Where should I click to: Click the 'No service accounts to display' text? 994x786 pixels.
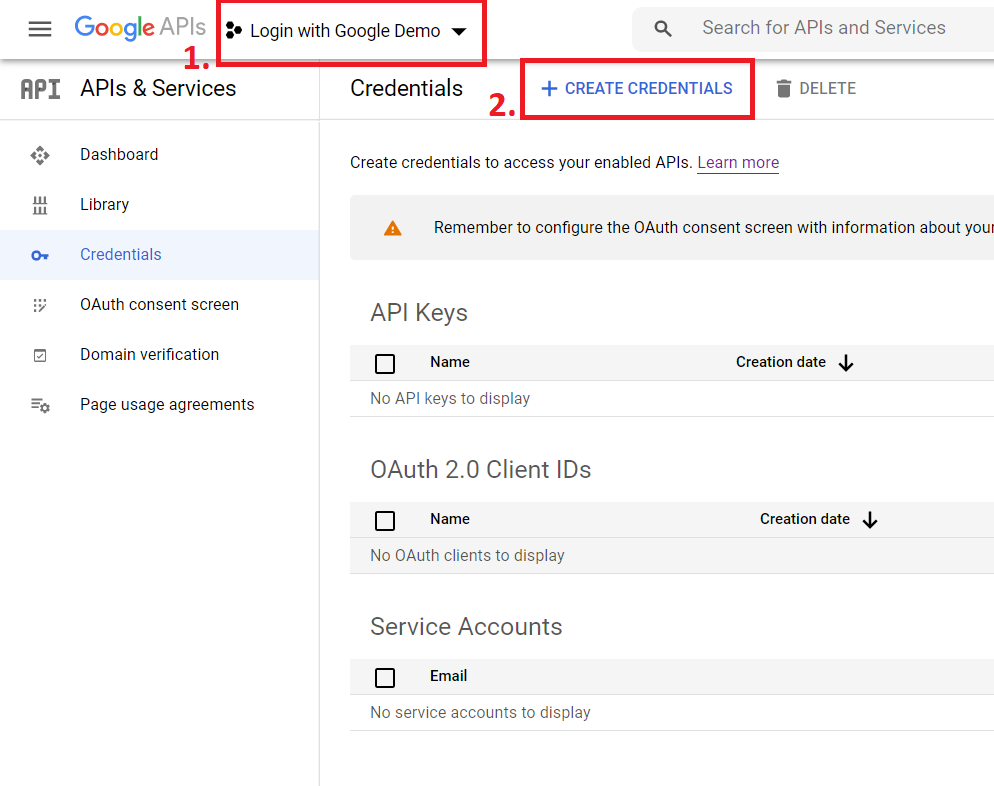pos(480,713)
